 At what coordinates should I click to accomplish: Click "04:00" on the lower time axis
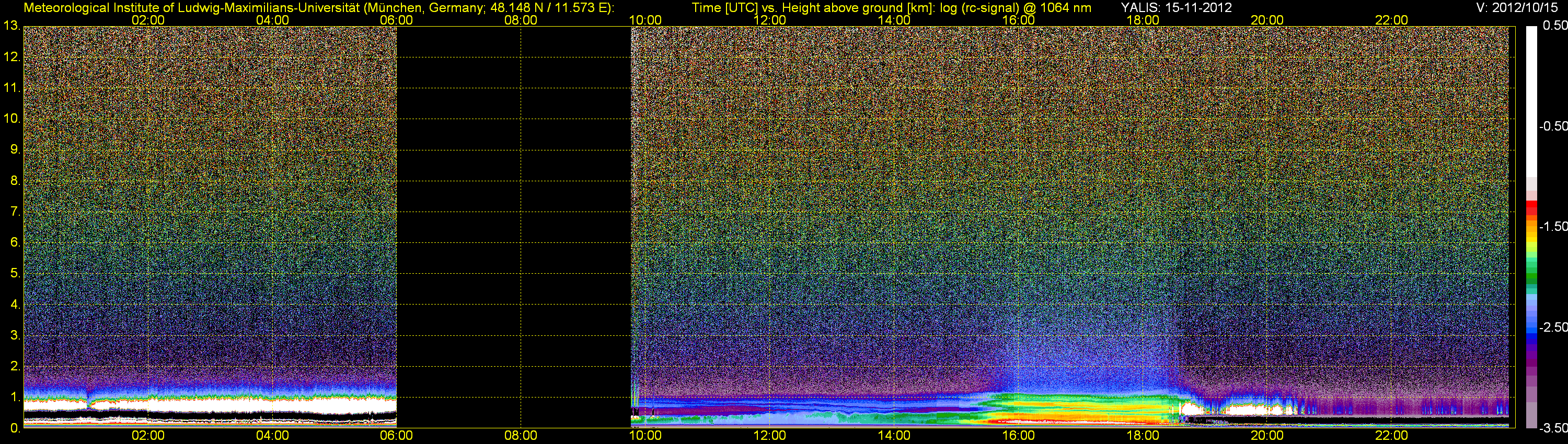point(272,436)
